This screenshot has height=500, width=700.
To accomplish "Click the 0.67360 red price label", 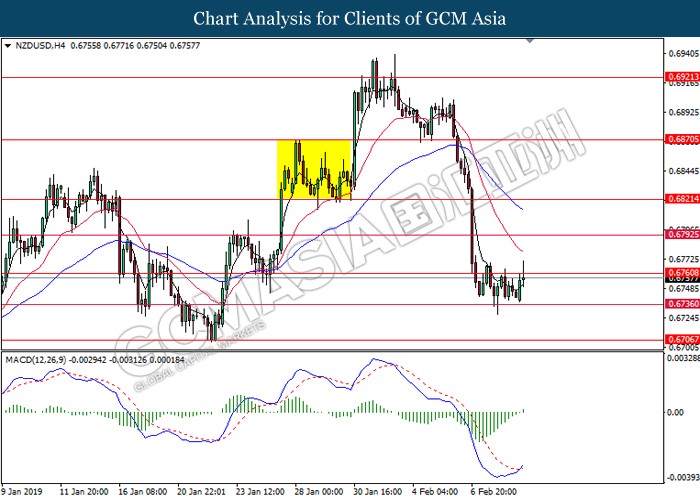I will [x=681, y=304].
